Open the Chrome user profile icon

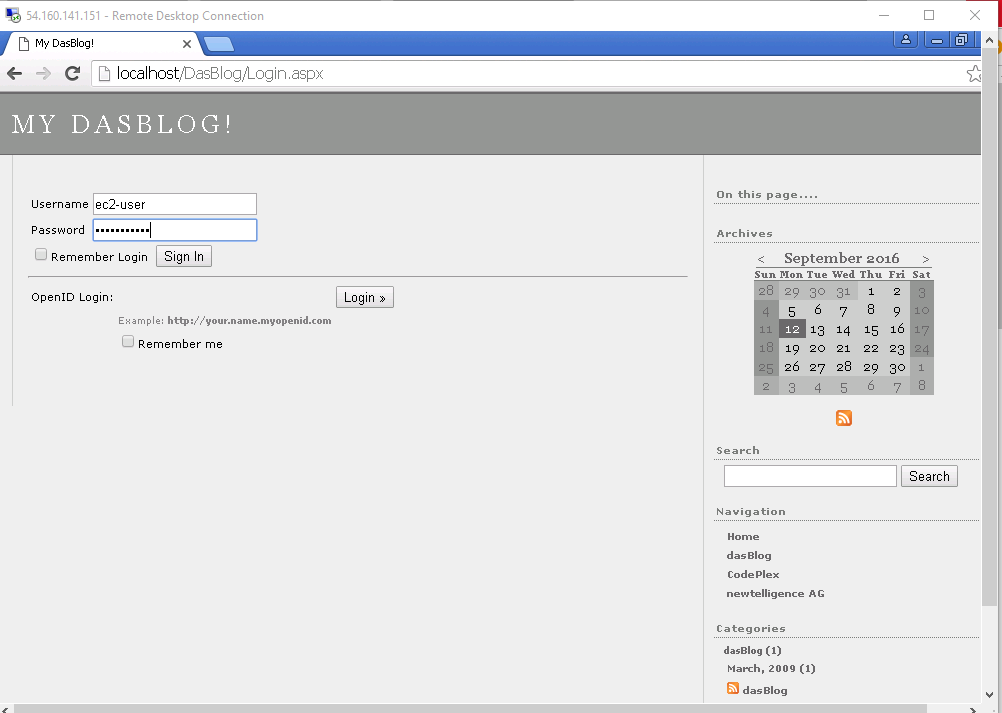tap(906, 41)
